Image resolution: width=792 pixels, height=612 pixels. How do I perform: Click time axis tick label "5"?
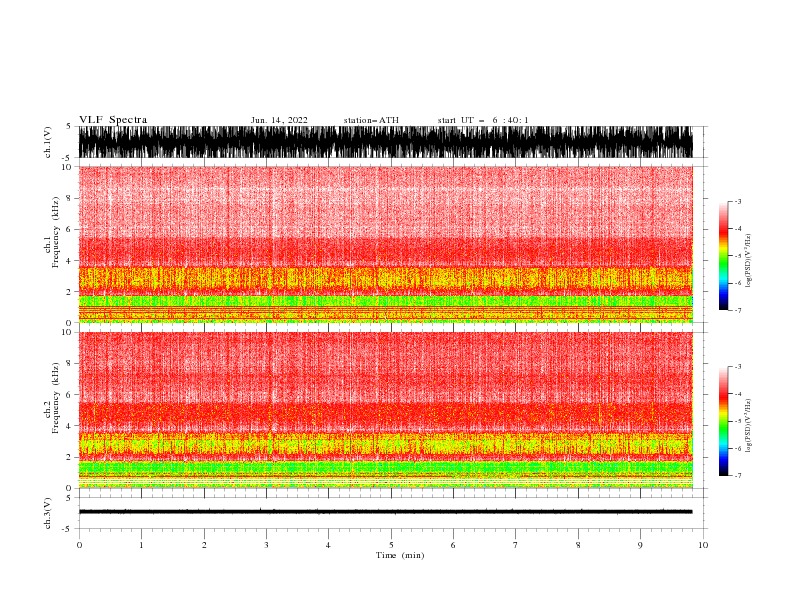[x=391, y=545]
